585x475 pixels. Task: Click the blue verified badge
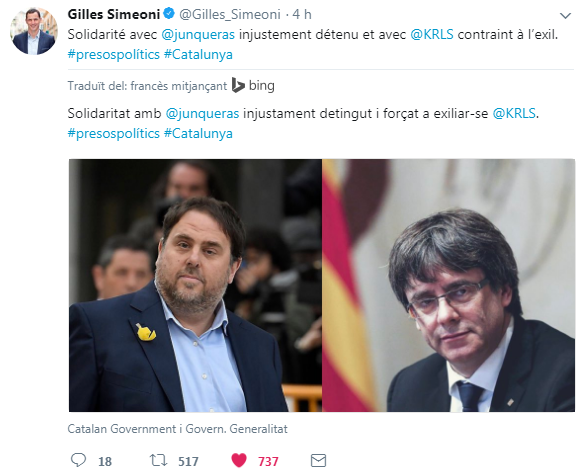[169, 14]
